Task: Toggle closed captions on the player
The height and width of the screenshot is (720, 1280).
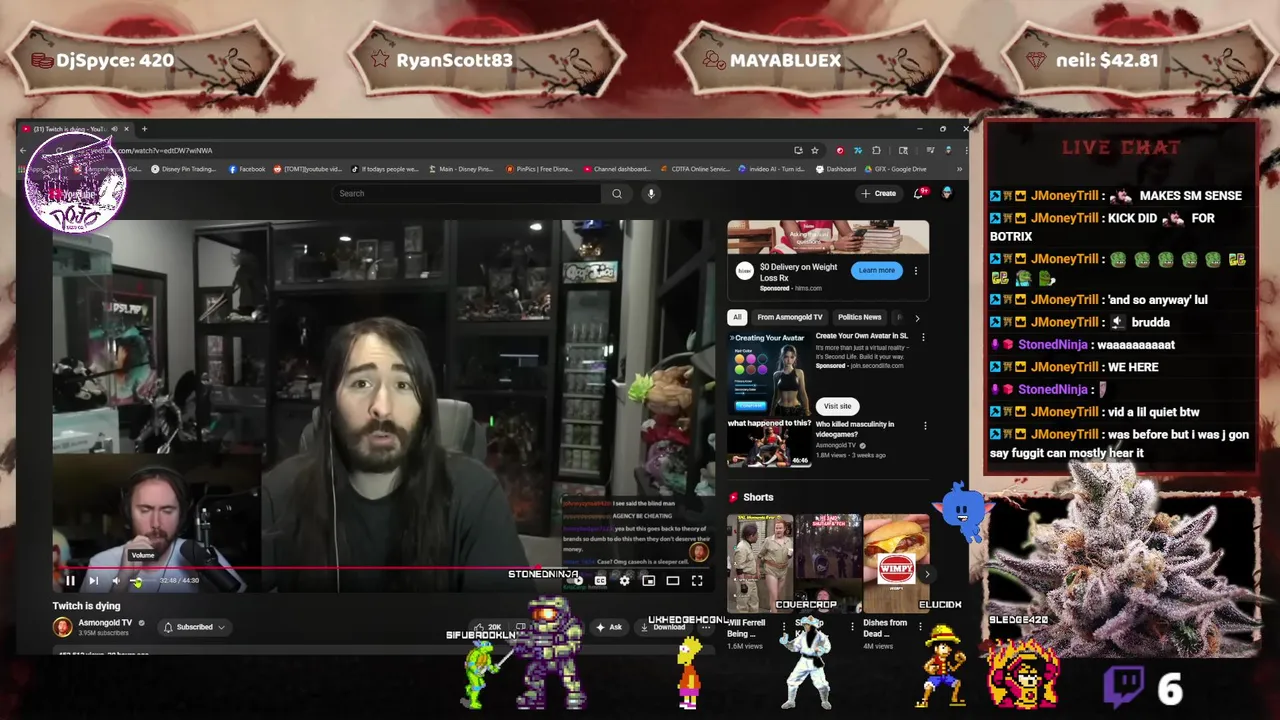Action: [600, 580]
